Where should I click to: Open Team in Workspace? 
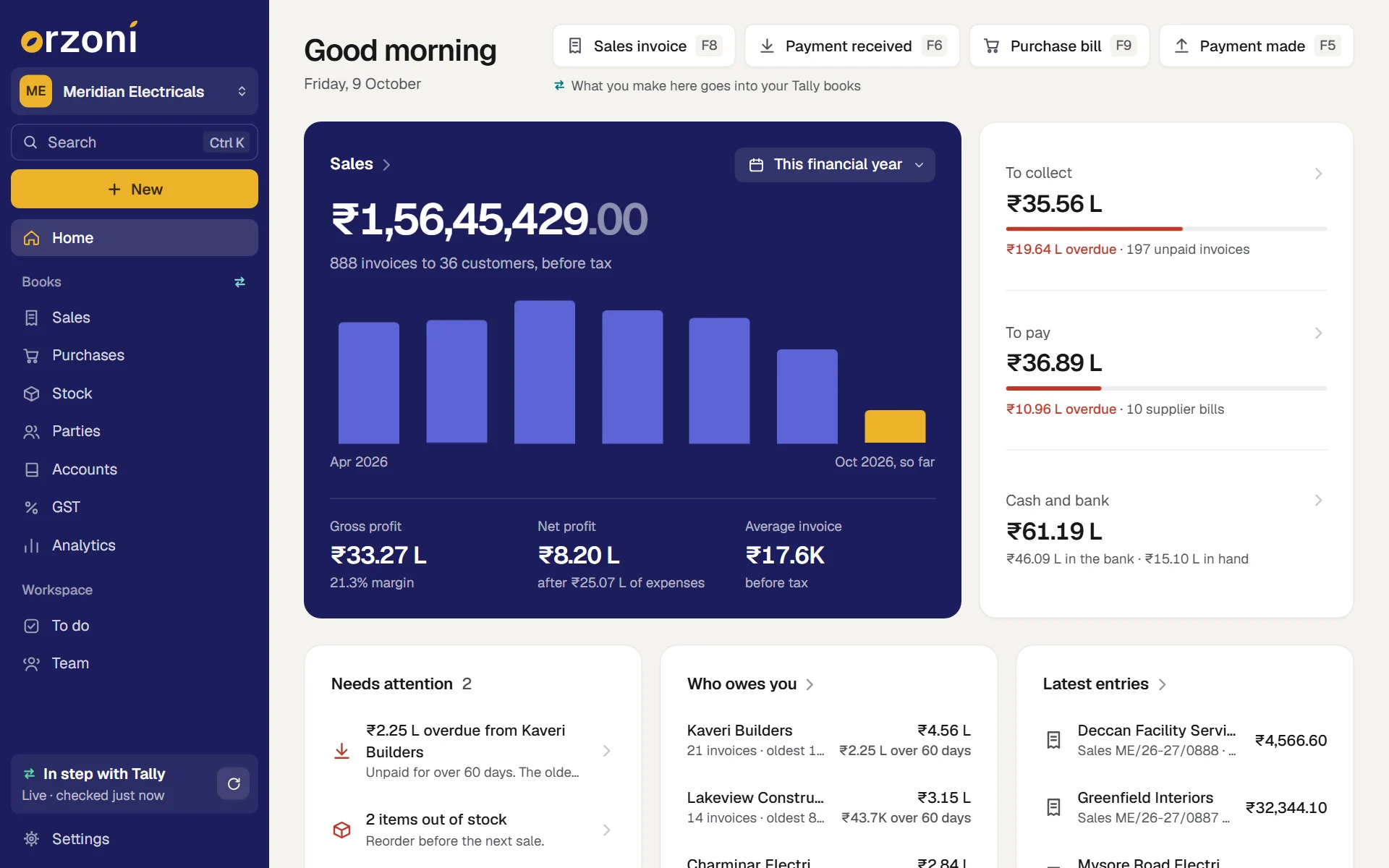pyautogui.click(x=135, y=663)
